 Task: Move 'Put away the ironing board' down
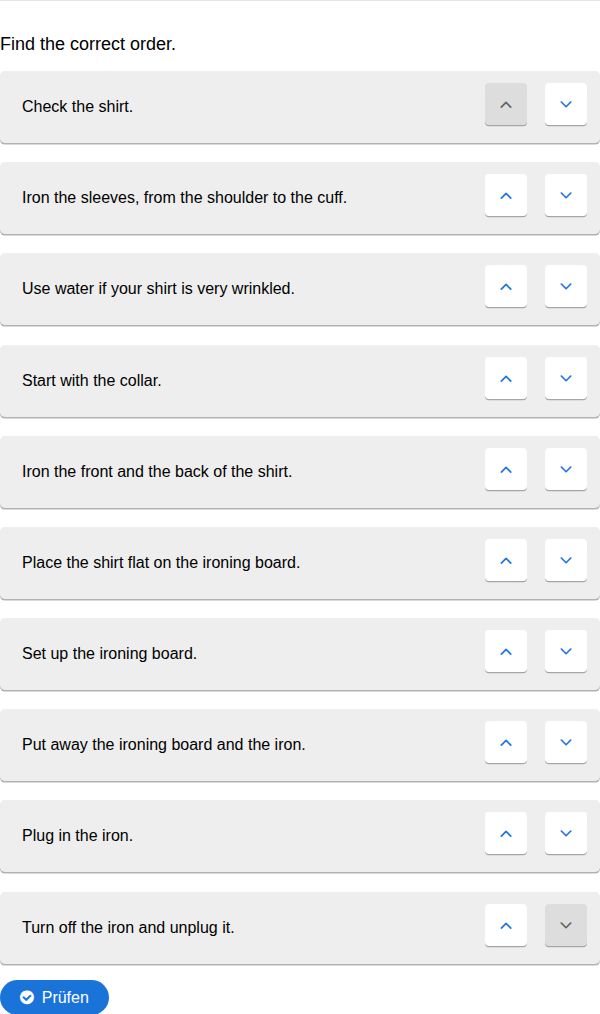click(566, 743)
